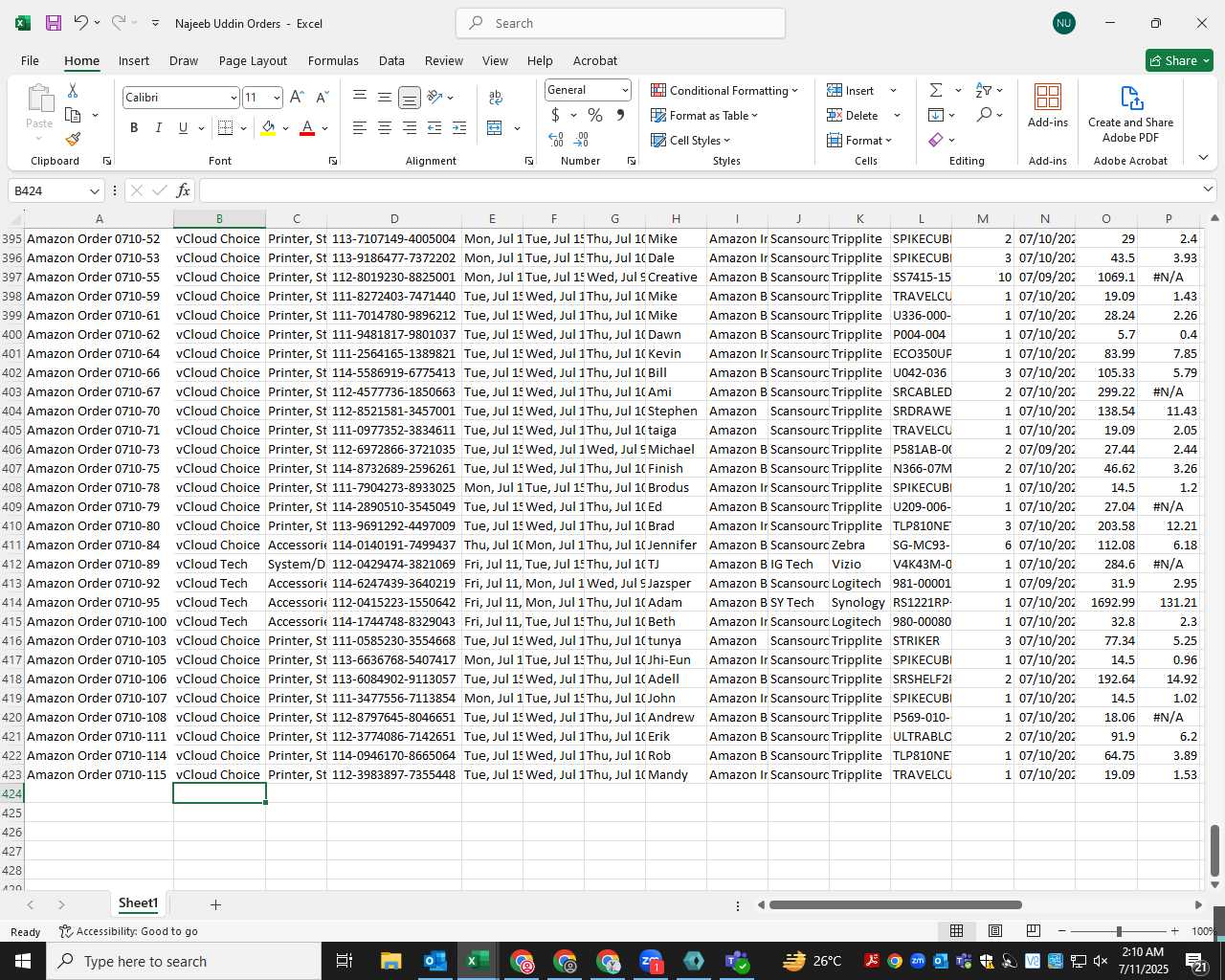The width and height of the screenshot is (1225, 980).
Task: Click the Format cells button
Action: pyautogui.click(x=859, y=140)
